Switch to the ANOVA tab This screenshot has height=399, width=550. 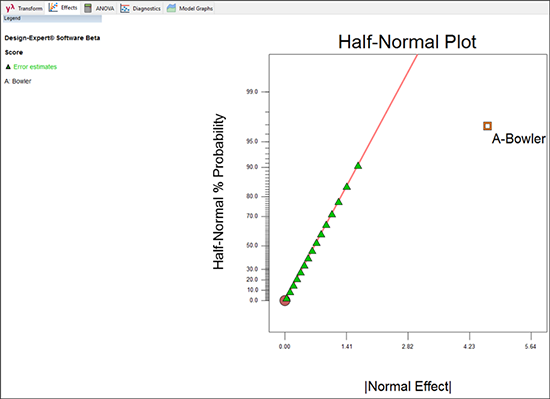point(99,8)
